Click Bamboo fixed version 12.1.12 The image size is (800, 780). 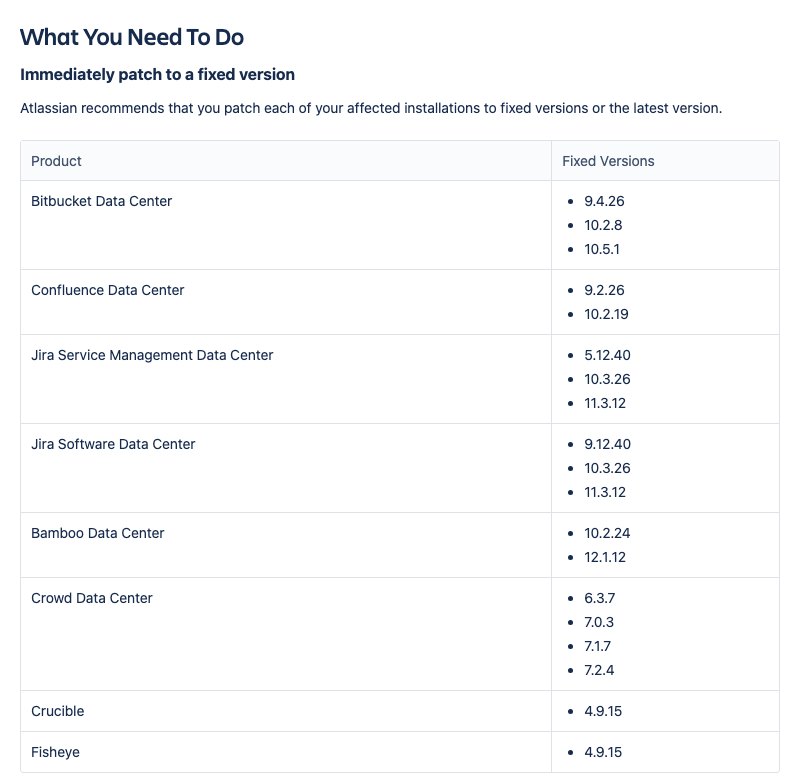pos(605,557)
